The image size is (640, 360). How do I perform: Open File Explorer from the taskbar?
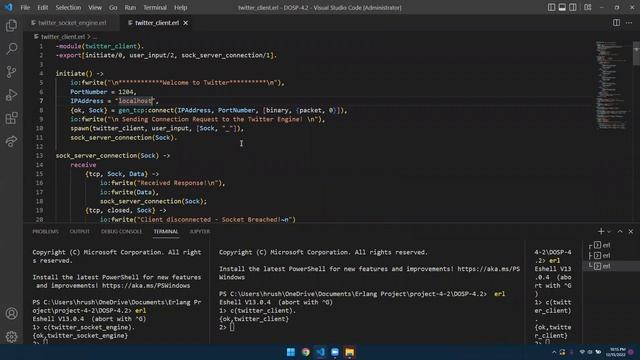tap(349, 352)
